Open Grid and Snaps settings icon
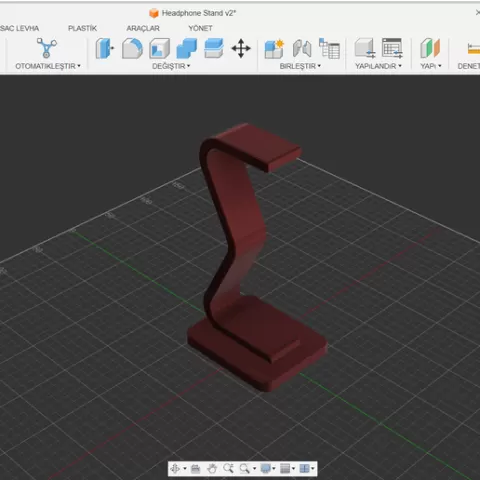Image resolution: width=480 pixels, height=480 pixels. coord(285,469)
